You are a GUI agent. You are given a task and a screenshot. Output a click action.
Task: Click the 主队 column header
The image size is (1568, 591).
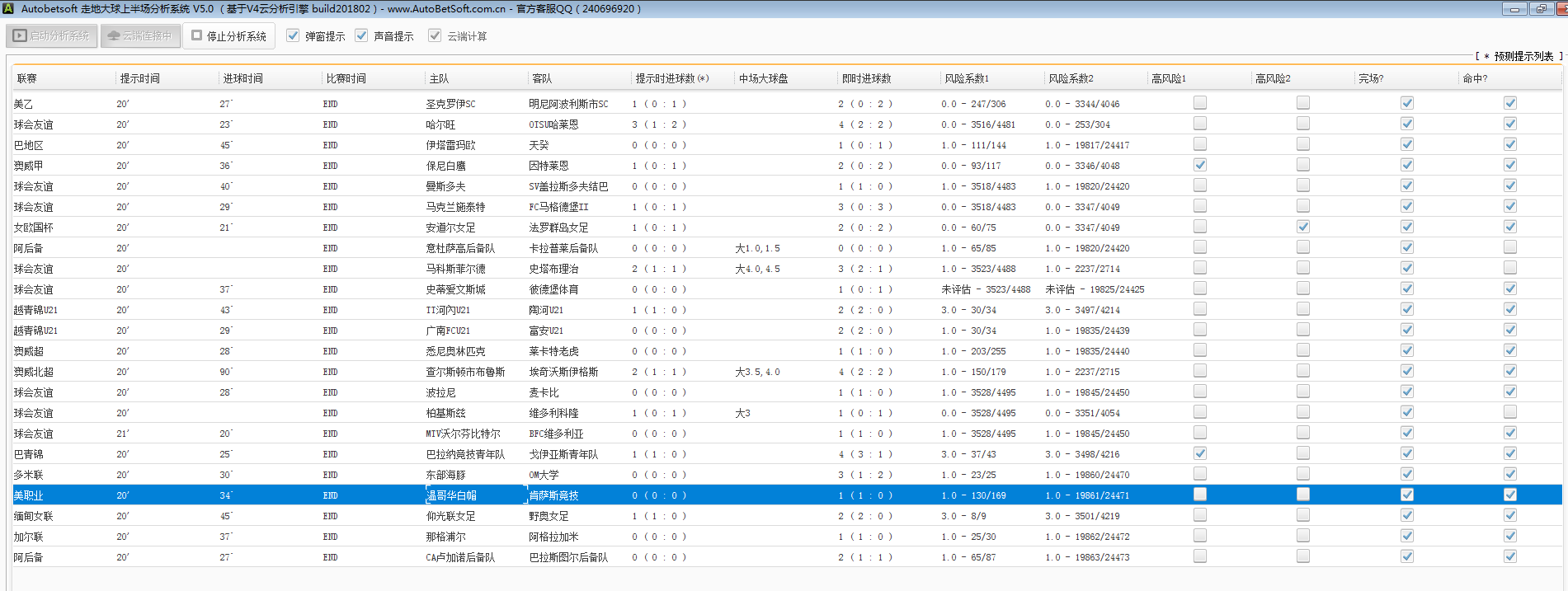pos(439,78)
